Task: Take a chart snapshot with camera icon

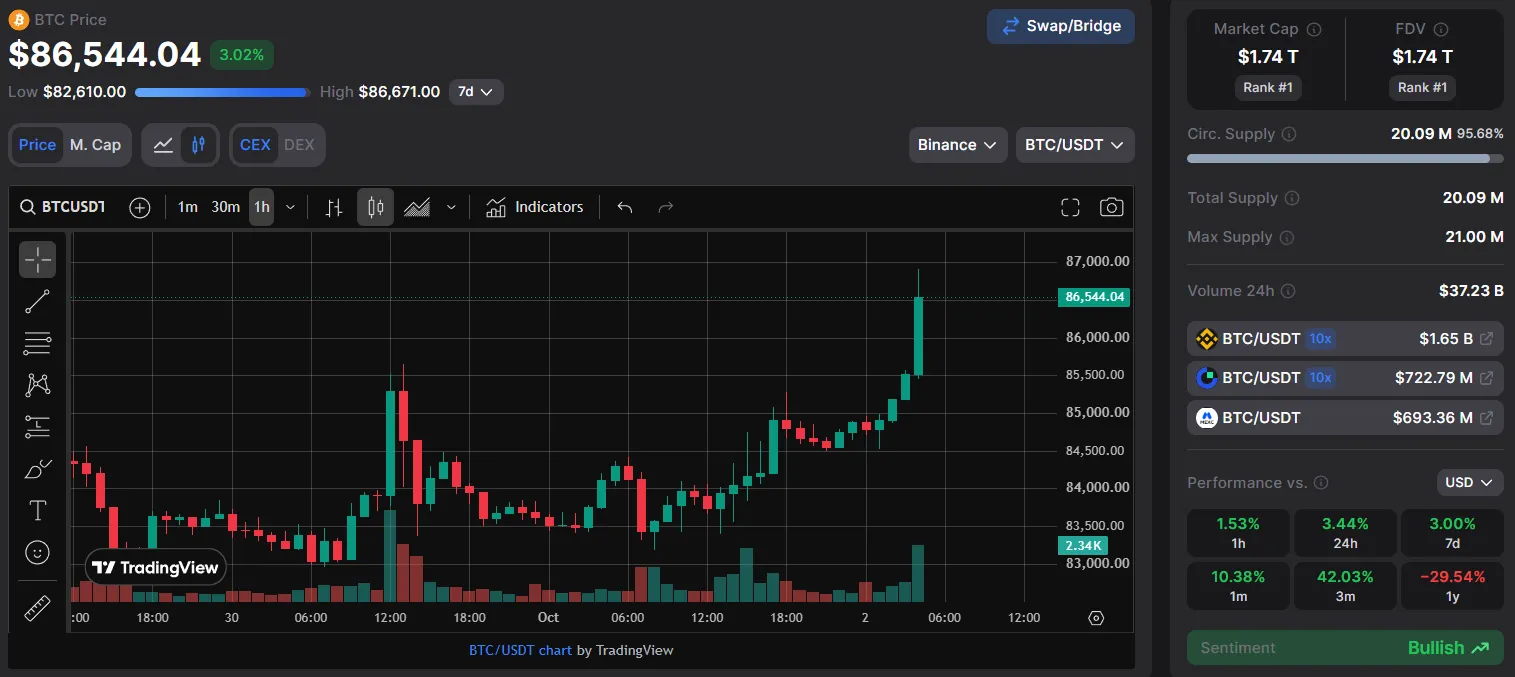Action: (1111, 207)
